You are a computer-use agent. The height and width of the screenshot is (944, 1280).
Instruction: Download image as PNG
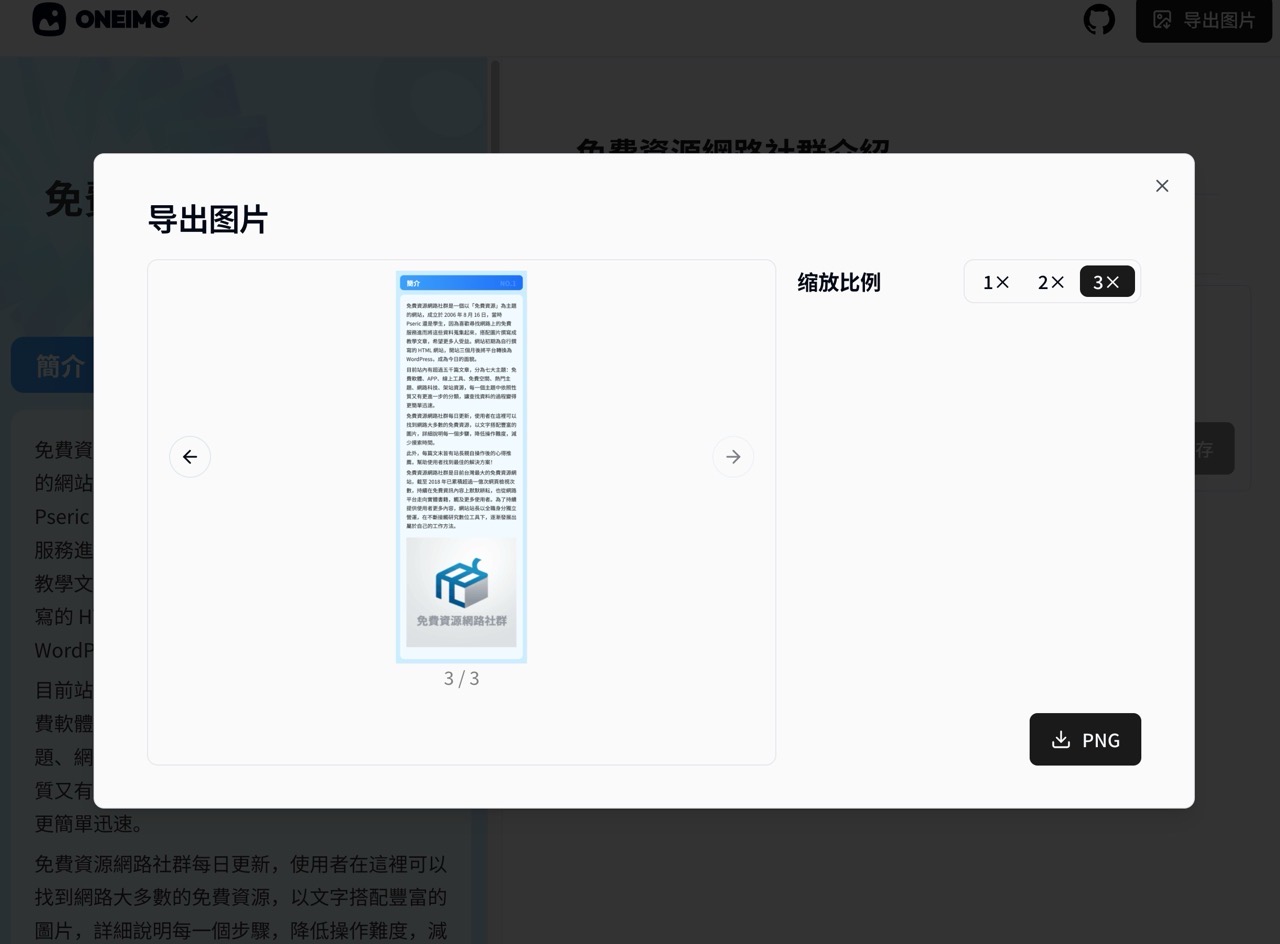[1085, 740]
